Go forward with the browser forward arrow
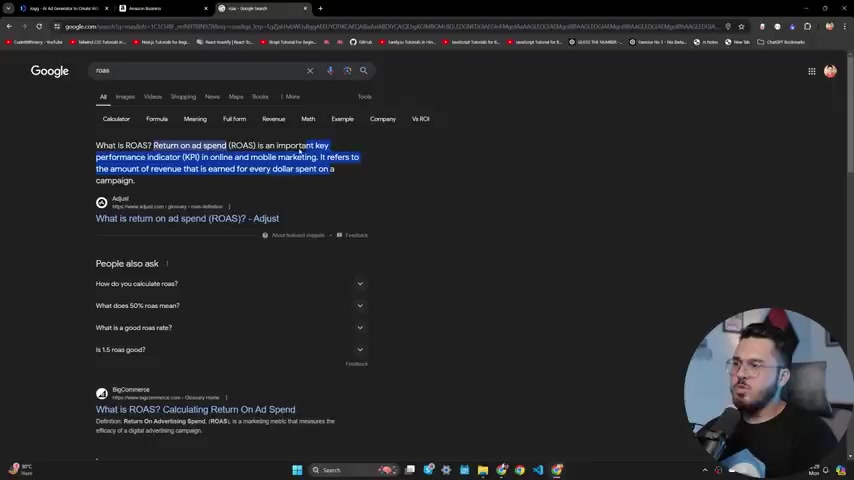The image size is (854, 480). click(25, 26)
